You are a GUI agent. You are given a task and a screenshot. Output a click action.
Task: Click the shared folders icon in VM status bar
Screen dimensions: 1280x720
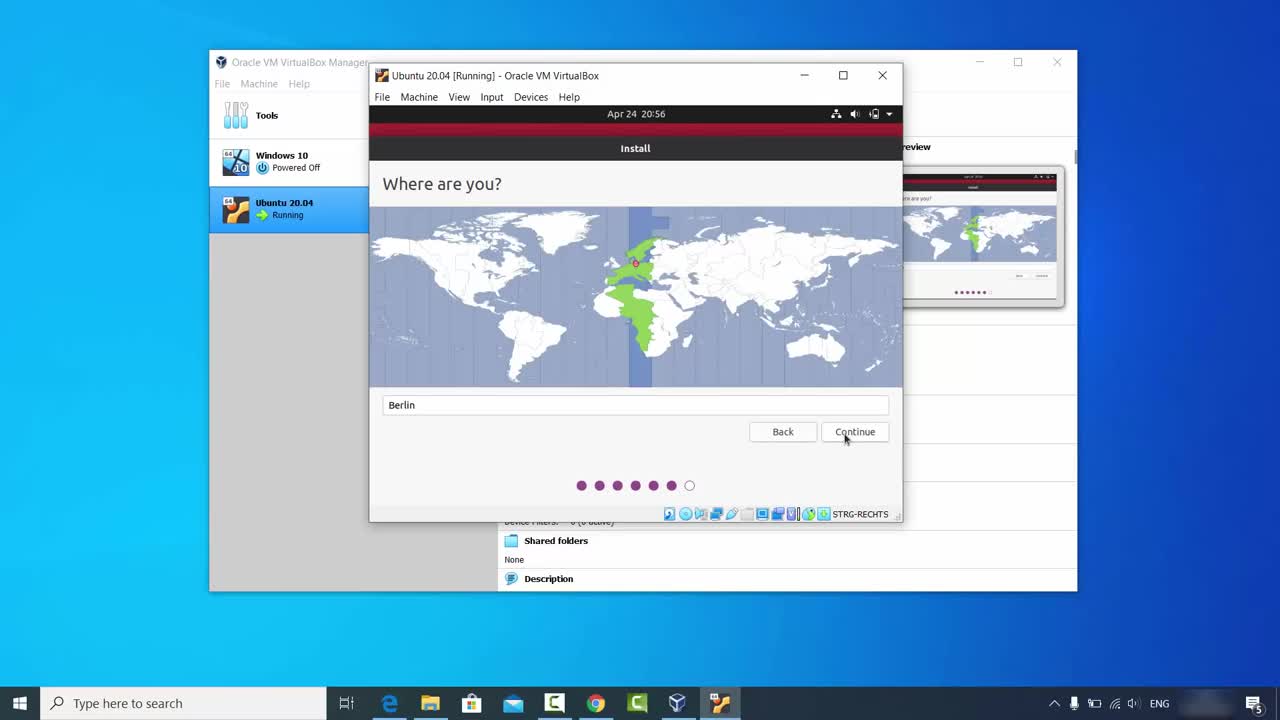pos(747,514)
